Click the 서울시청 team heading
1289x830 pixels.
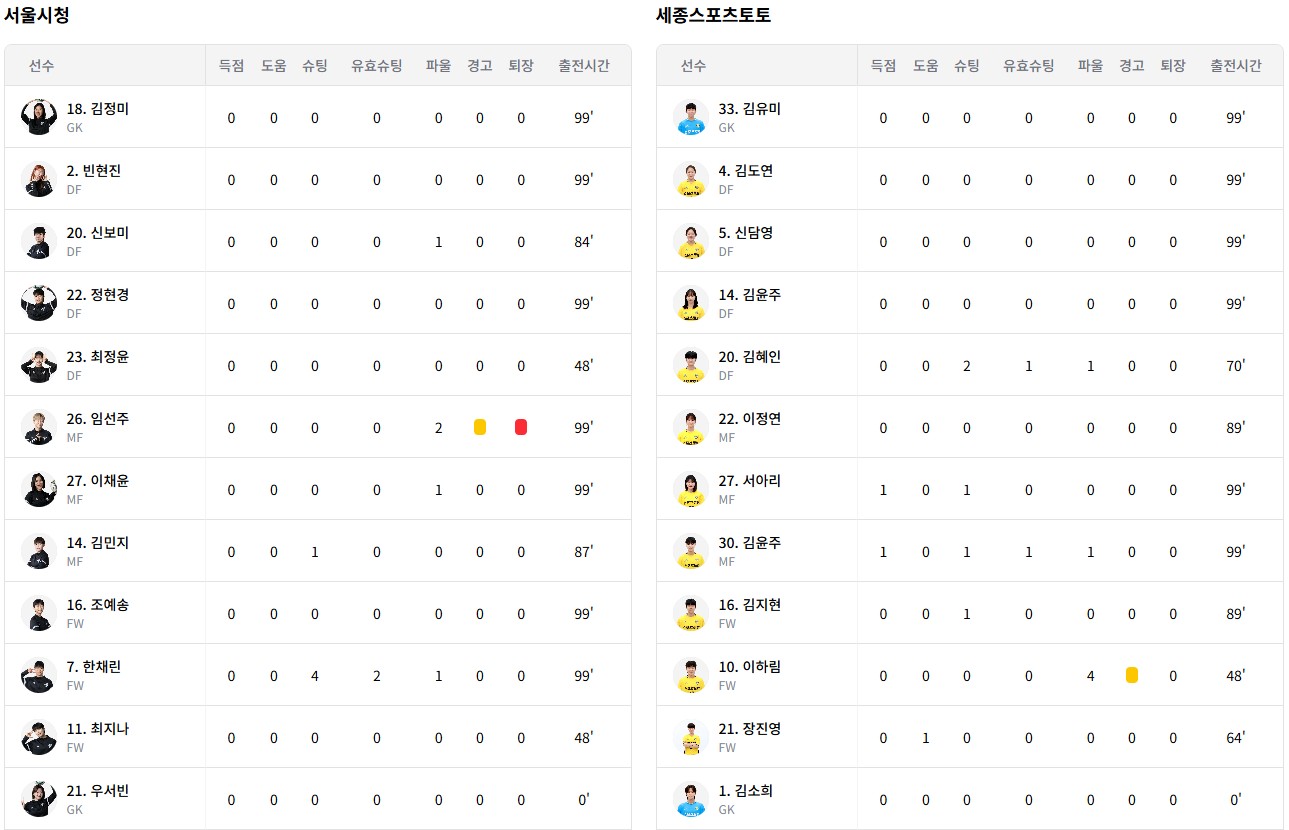click(x=36, y=16)
